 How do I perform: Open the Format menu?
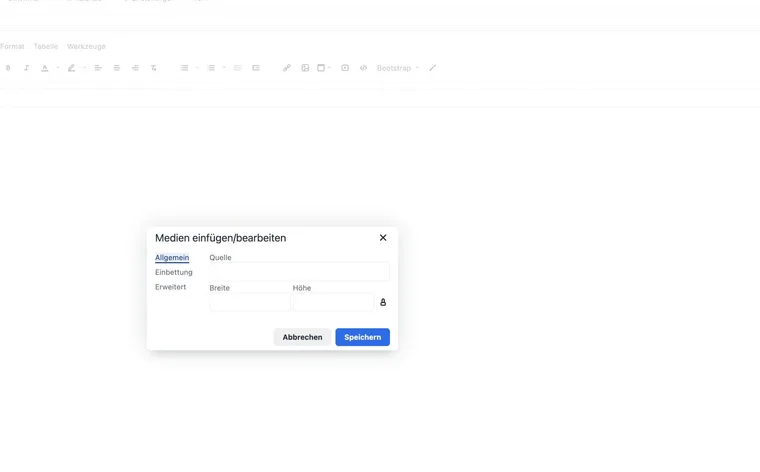coord(12,47)
